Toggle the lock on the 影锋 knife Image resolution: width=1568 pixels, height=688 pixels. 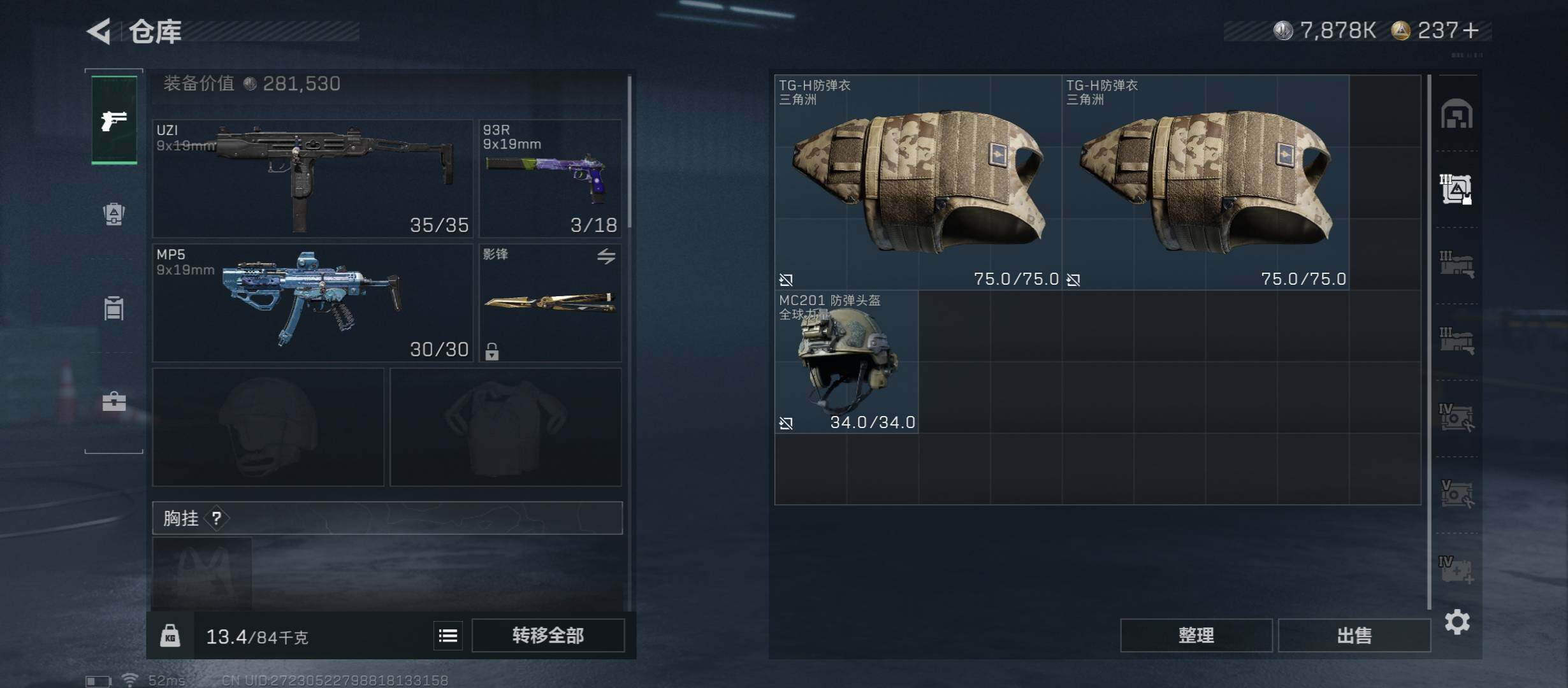coord(491,351)
